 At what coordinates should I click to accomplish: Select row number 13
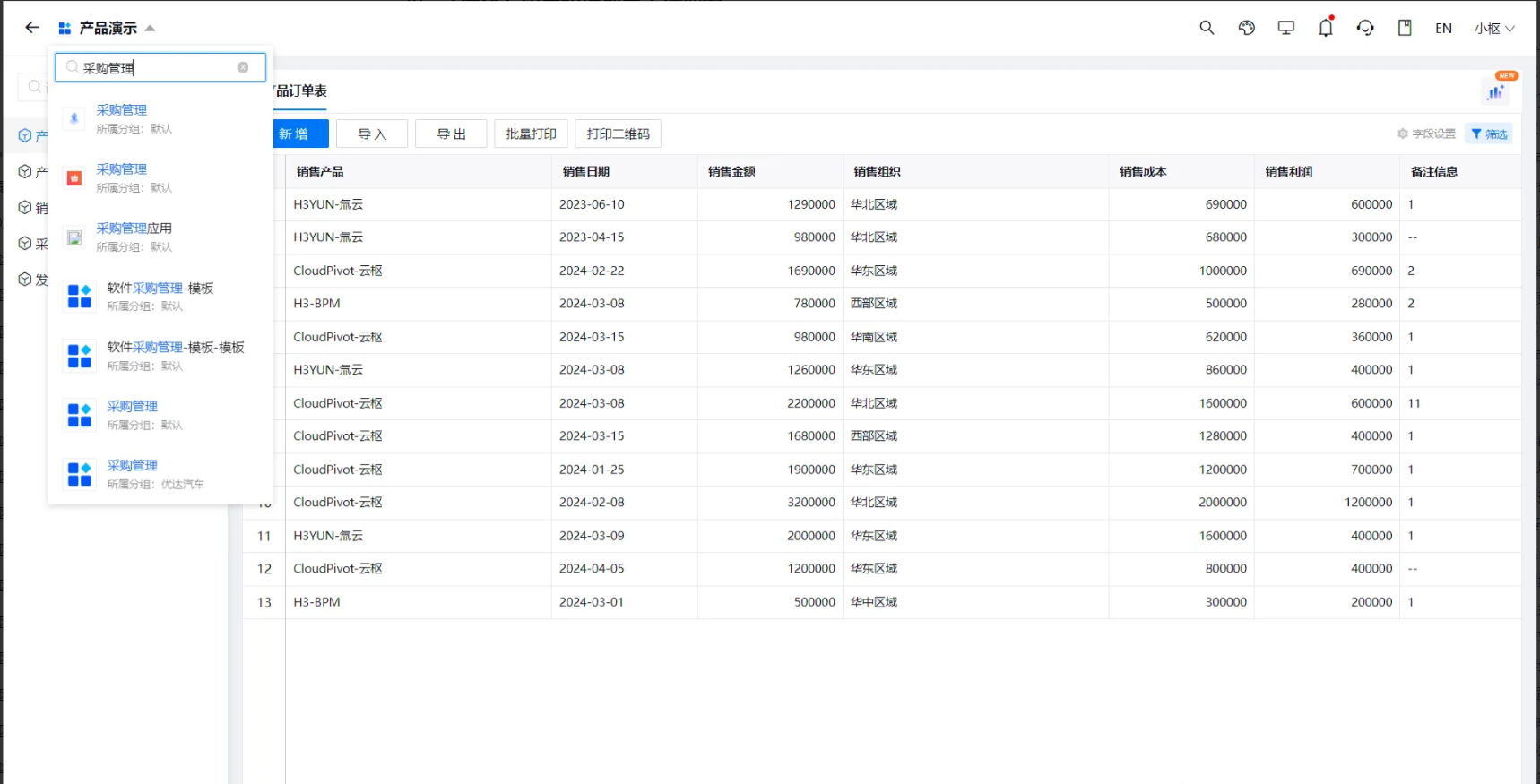pyautogui.click(x=264, y=602)
